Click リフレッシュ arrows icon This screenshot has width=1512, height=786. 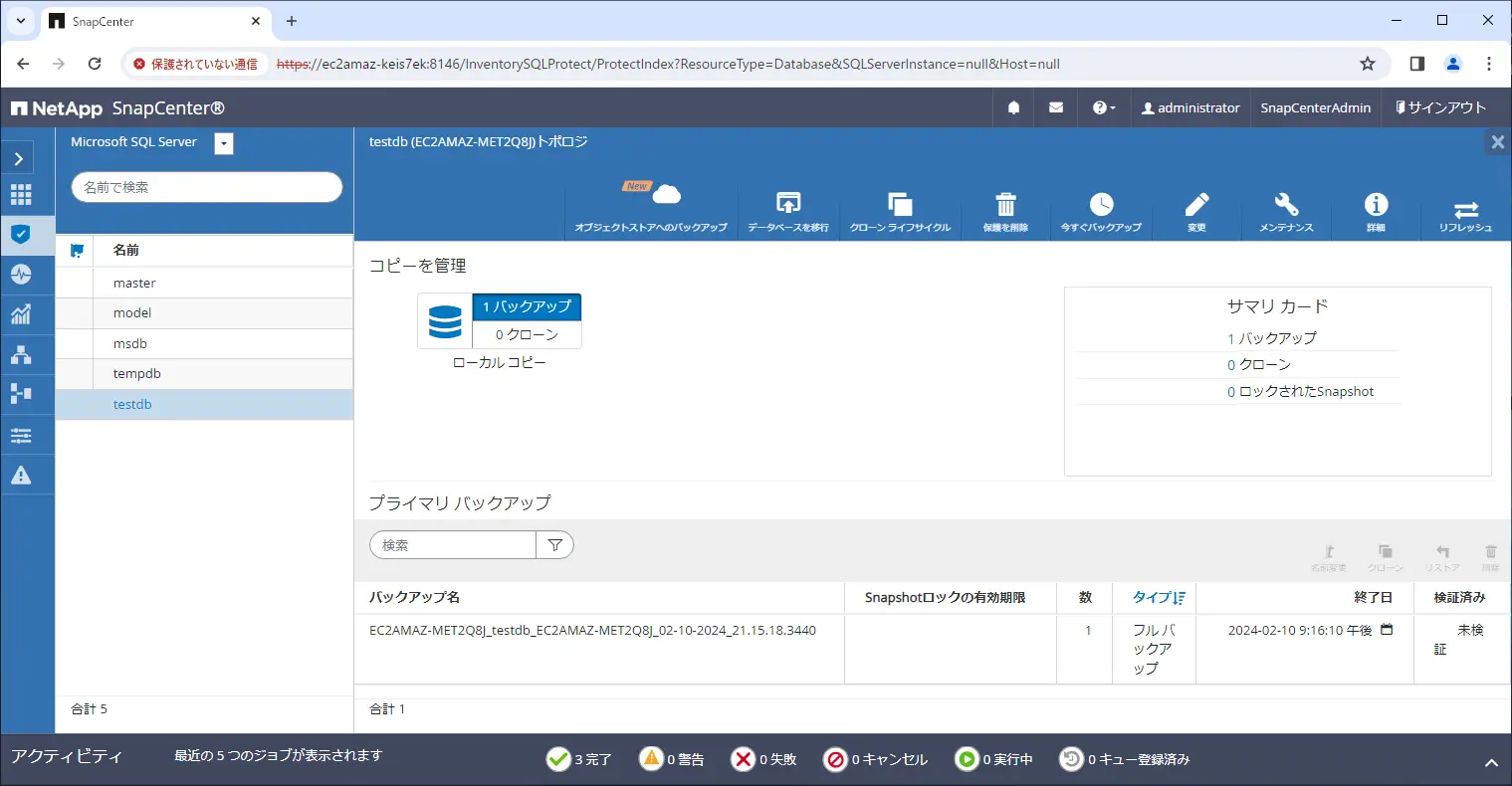coord(1465,209)
